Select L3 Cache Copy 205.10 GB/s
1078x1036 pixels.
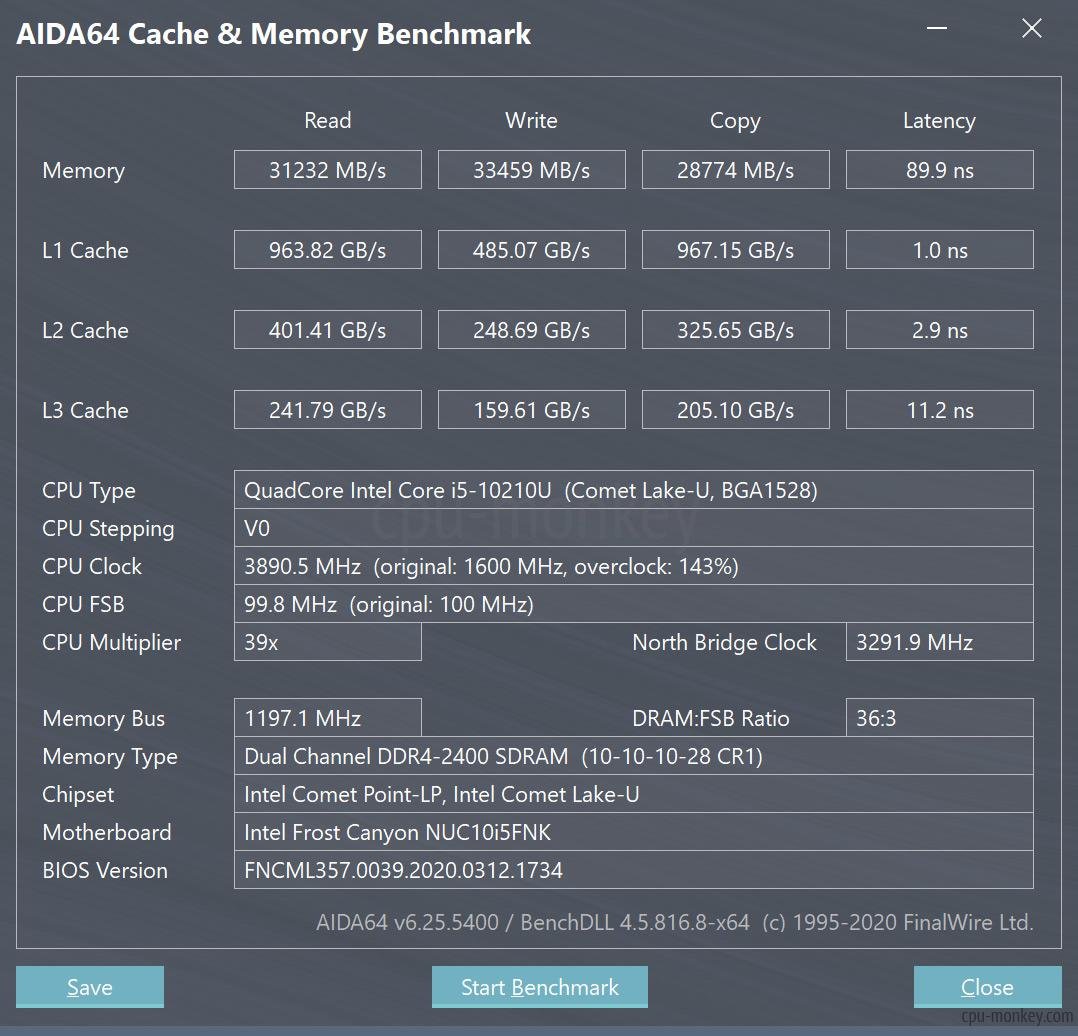pos(736,410)
